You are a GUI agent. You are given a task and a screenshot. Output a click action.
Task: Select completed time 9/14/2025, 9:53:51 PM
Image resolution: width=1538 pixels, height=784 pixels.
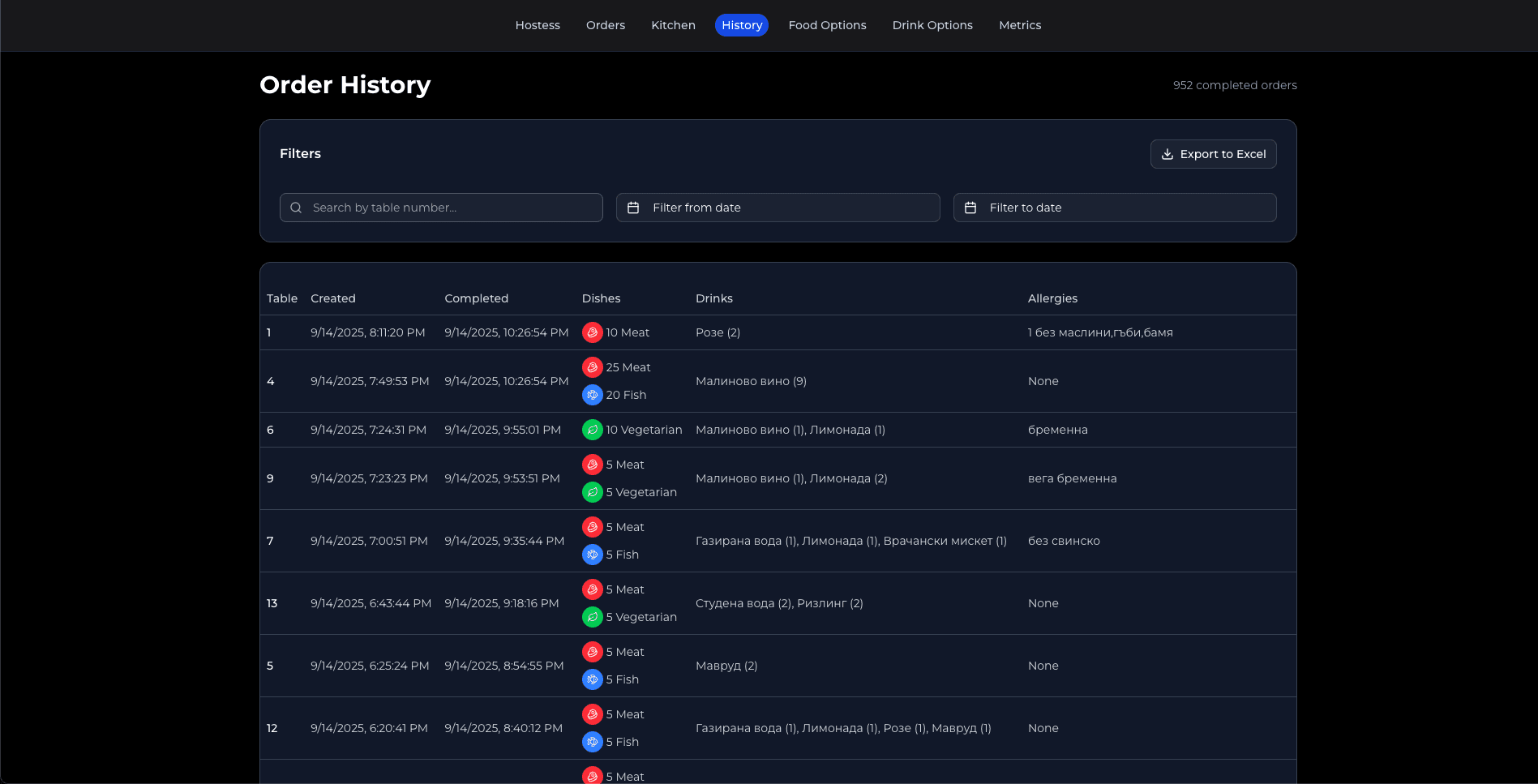click(x=502, y=478)
